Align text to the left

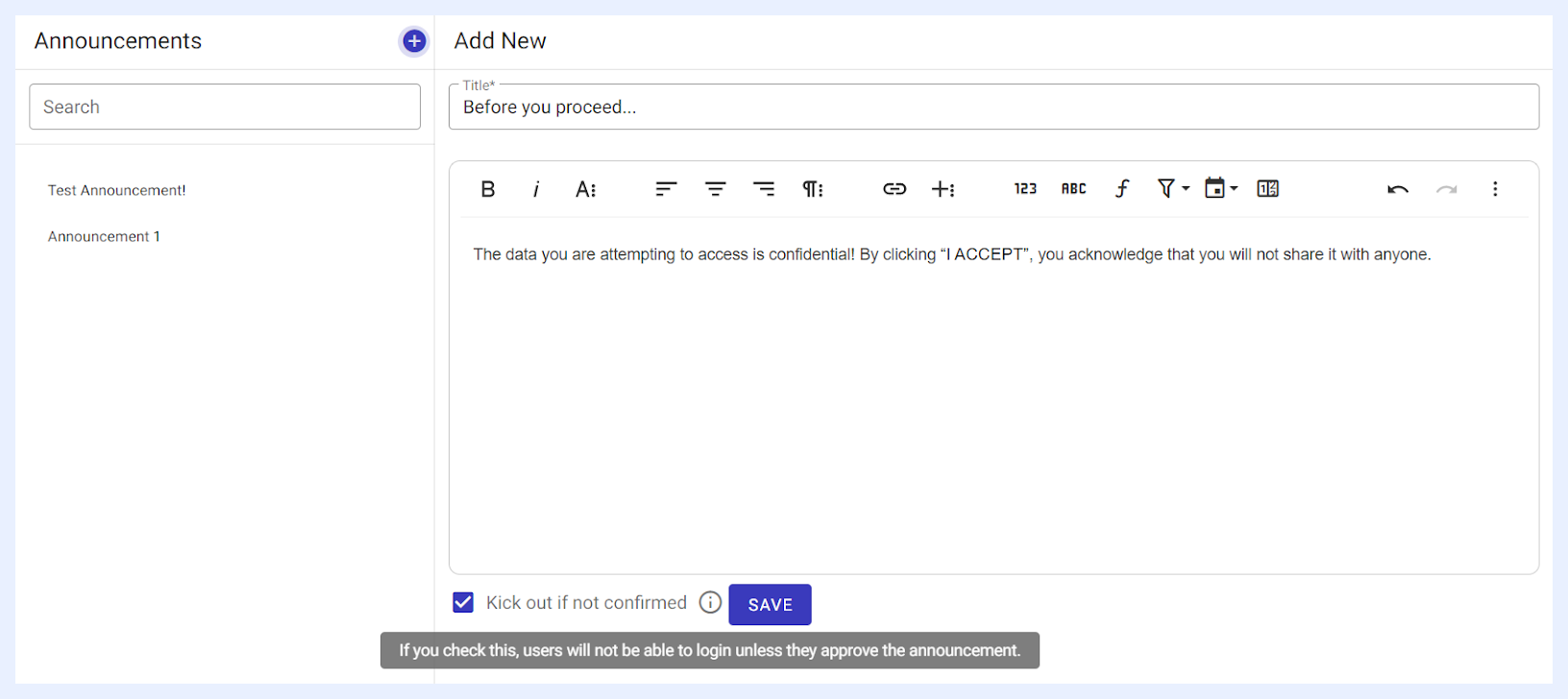666,189
